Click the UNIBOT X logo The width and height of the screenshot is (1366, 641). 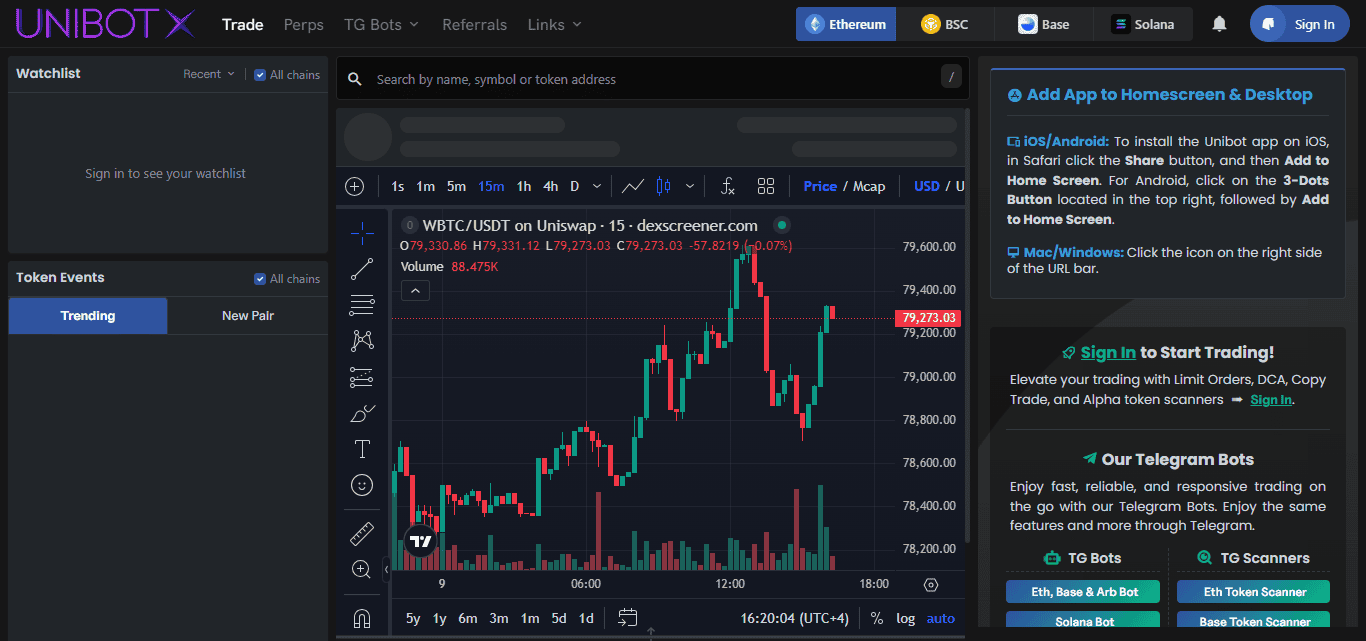(x=106, y=23)
